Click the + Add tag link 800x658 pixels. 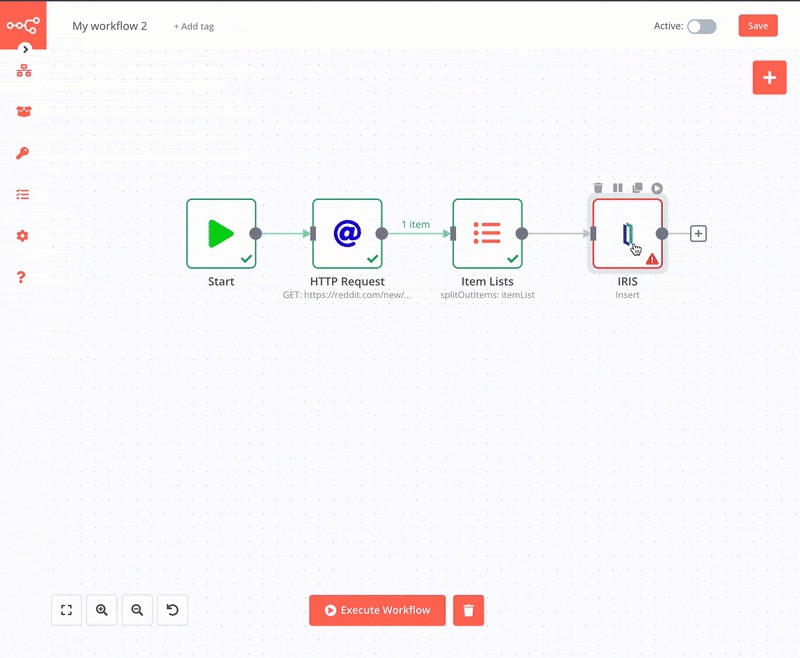(193, 27)
